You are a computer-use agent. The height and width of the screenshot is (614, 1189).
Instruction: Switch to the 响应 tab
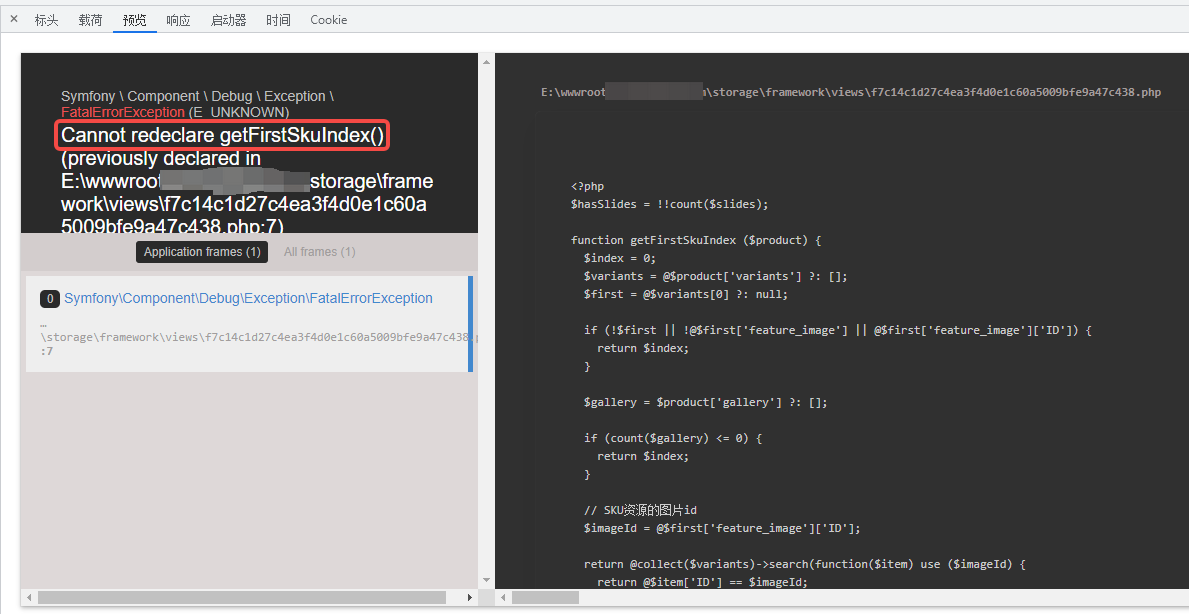tap(178, 20)
